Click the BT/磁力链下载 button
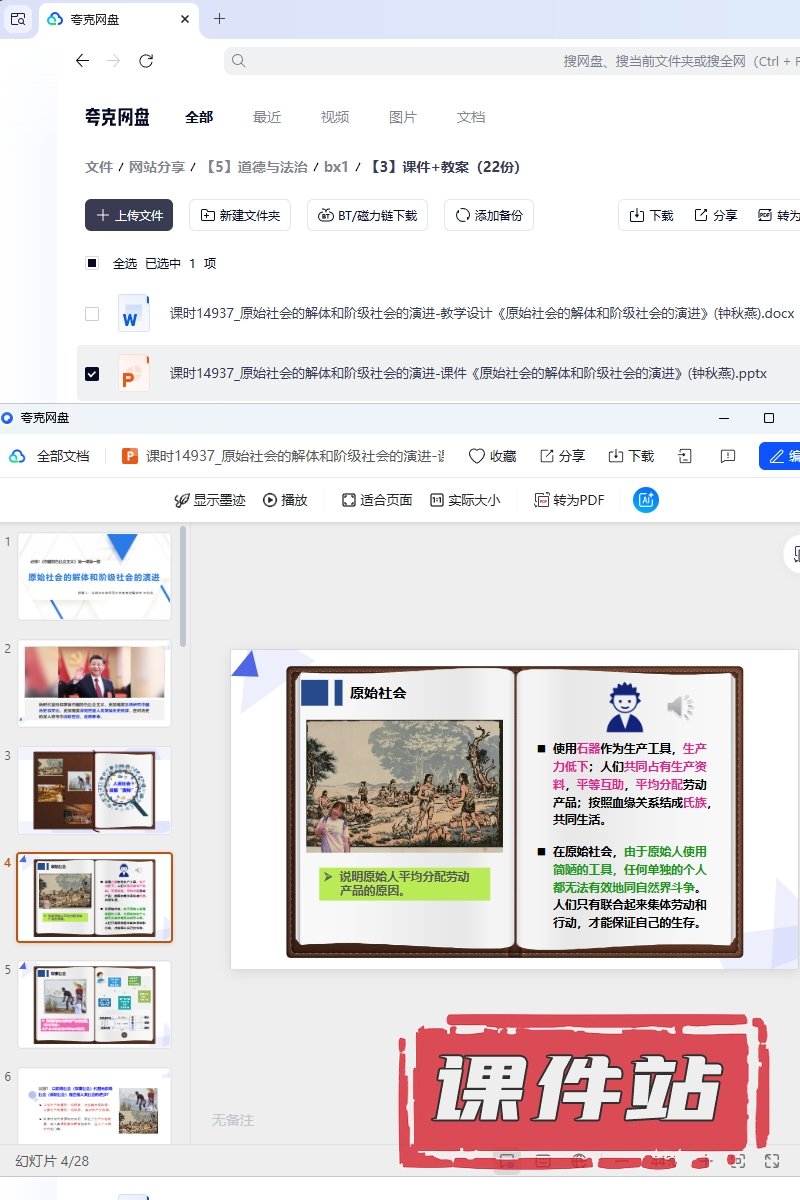The height and width of the screenshot is (1200, 800). [368, 215]
